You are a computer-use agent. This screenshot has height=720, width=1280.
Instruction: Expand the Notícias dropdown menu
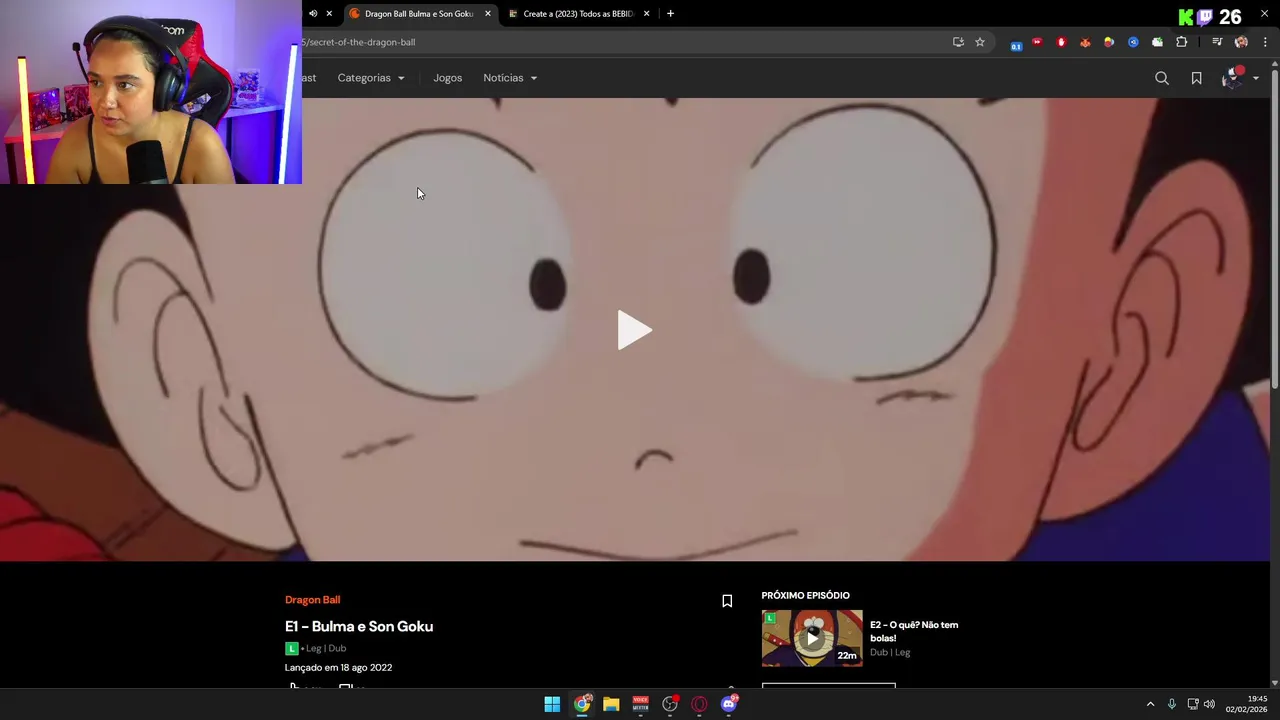click(x=510, y=78)
